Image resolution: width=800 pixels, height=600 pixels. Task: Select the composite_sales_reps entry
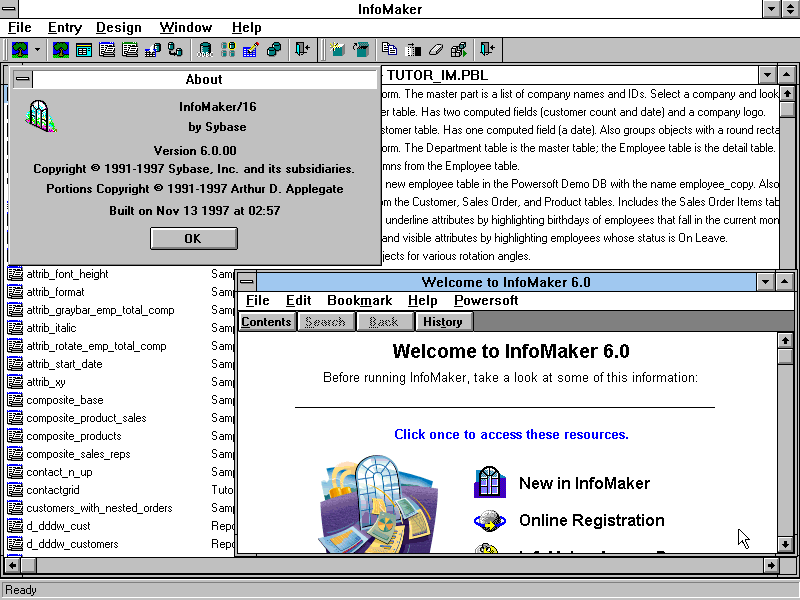pos(79,454)
